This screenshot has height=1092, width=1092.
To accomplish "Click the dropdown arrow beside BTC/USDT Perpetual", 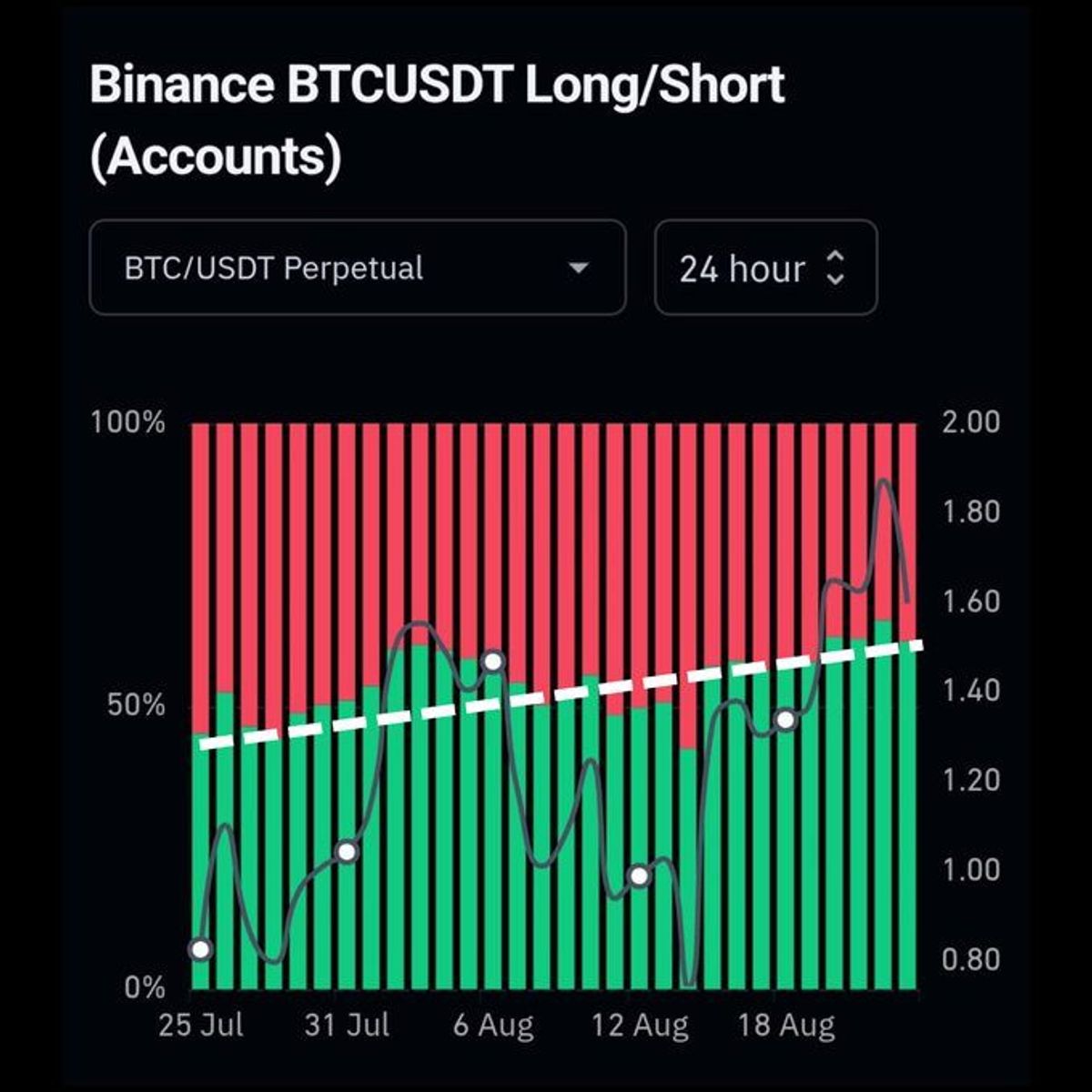I will pyautogui.click(x=578, y=268).
